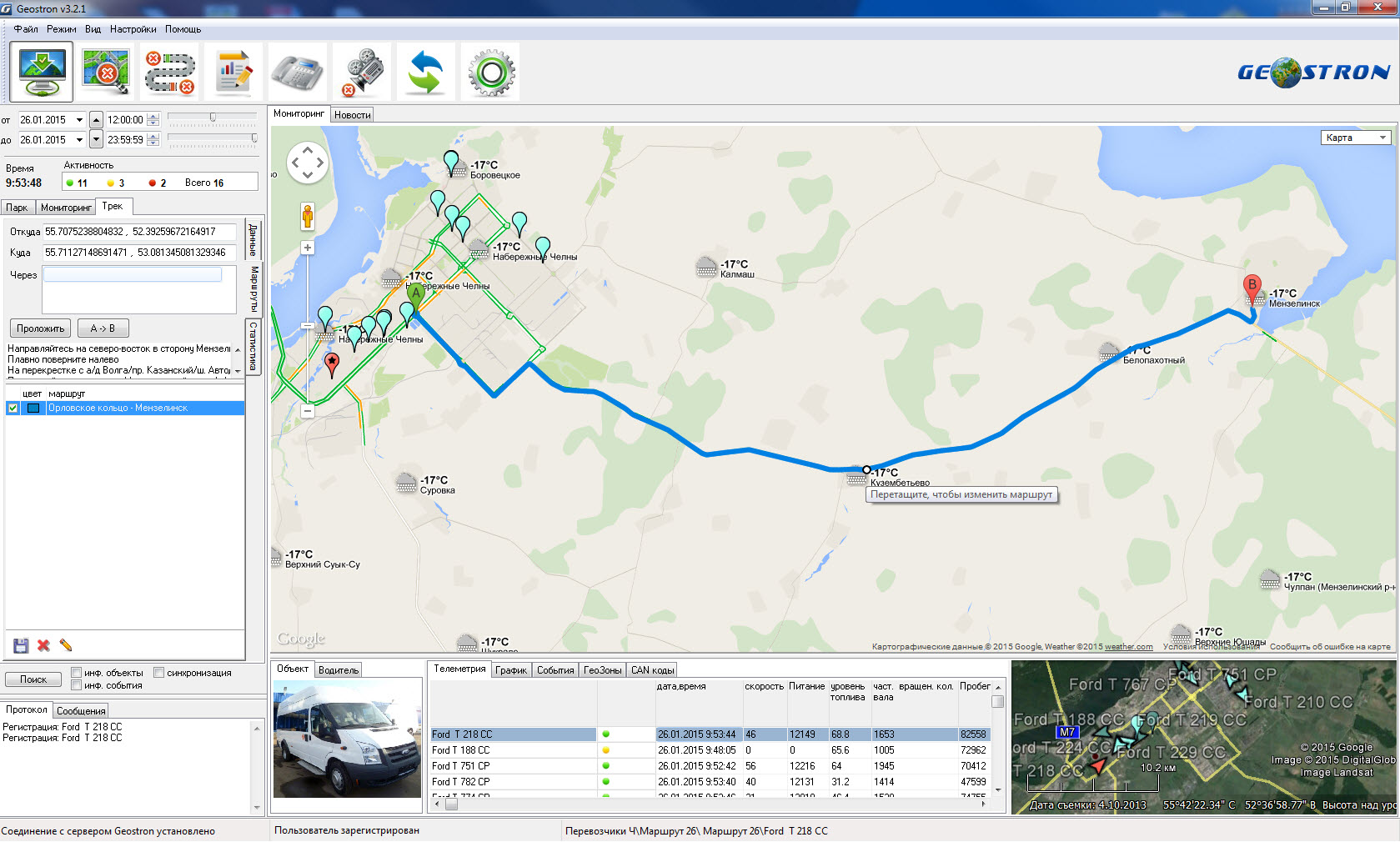Screen dimensions: 1400x842
Task: Open the Файл menu
Action: tap(26, 29)
